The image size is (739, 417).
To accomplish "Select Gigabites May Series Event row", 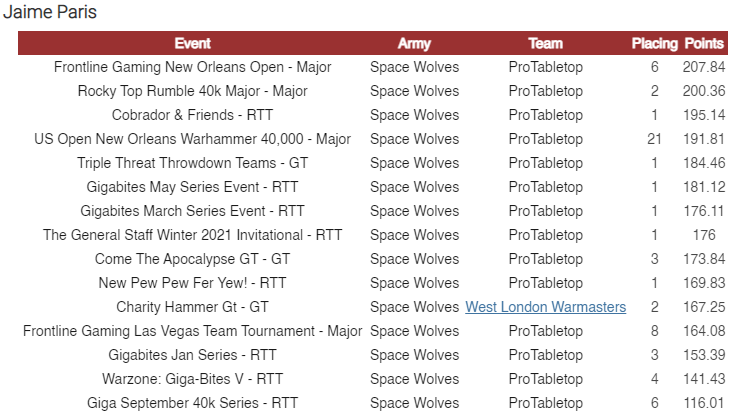I will [192, 187].
